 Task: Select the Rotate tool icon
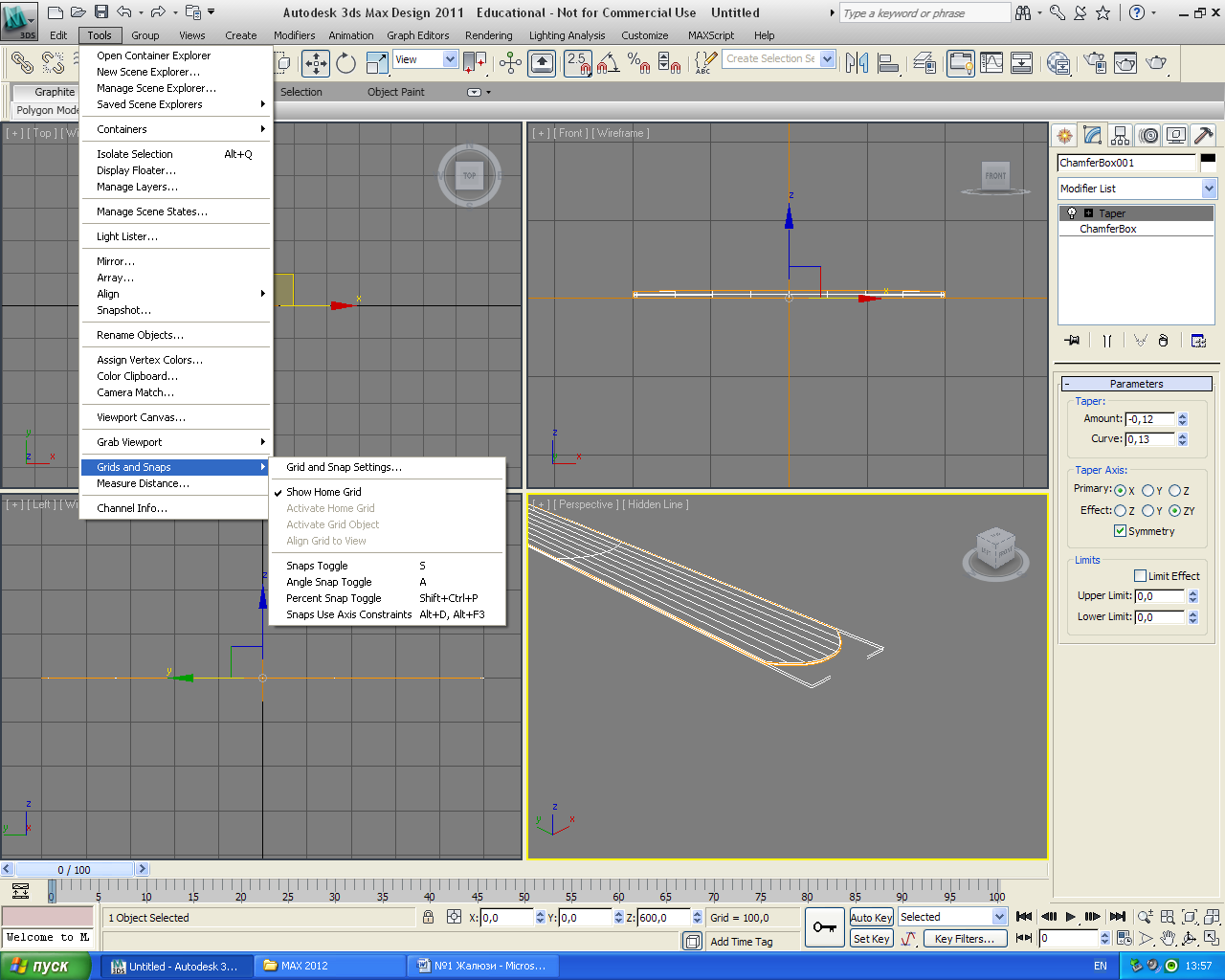(x=346, y=63)
